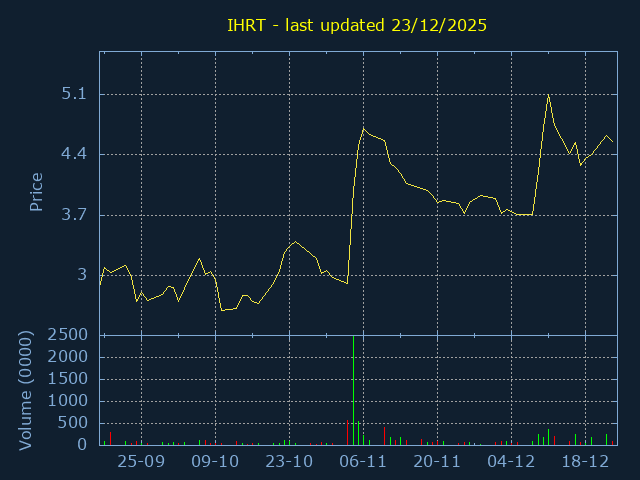640x480 pixels.
Task: Click the 06-11 date label
Action: (x=363, y=462)
